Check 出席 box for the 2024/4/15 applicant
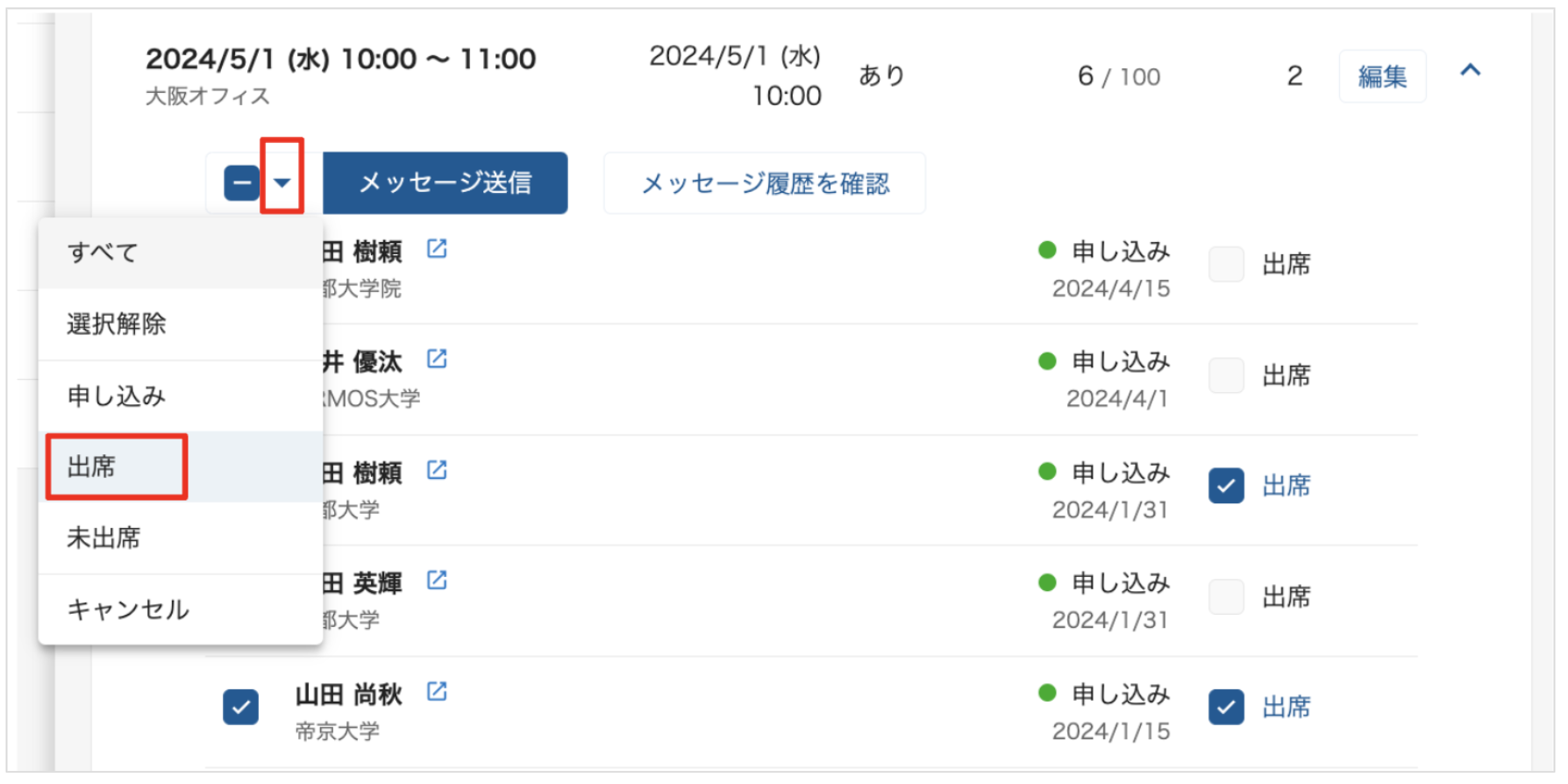This screenshot has height=784, width=1568. [1226, 264]
